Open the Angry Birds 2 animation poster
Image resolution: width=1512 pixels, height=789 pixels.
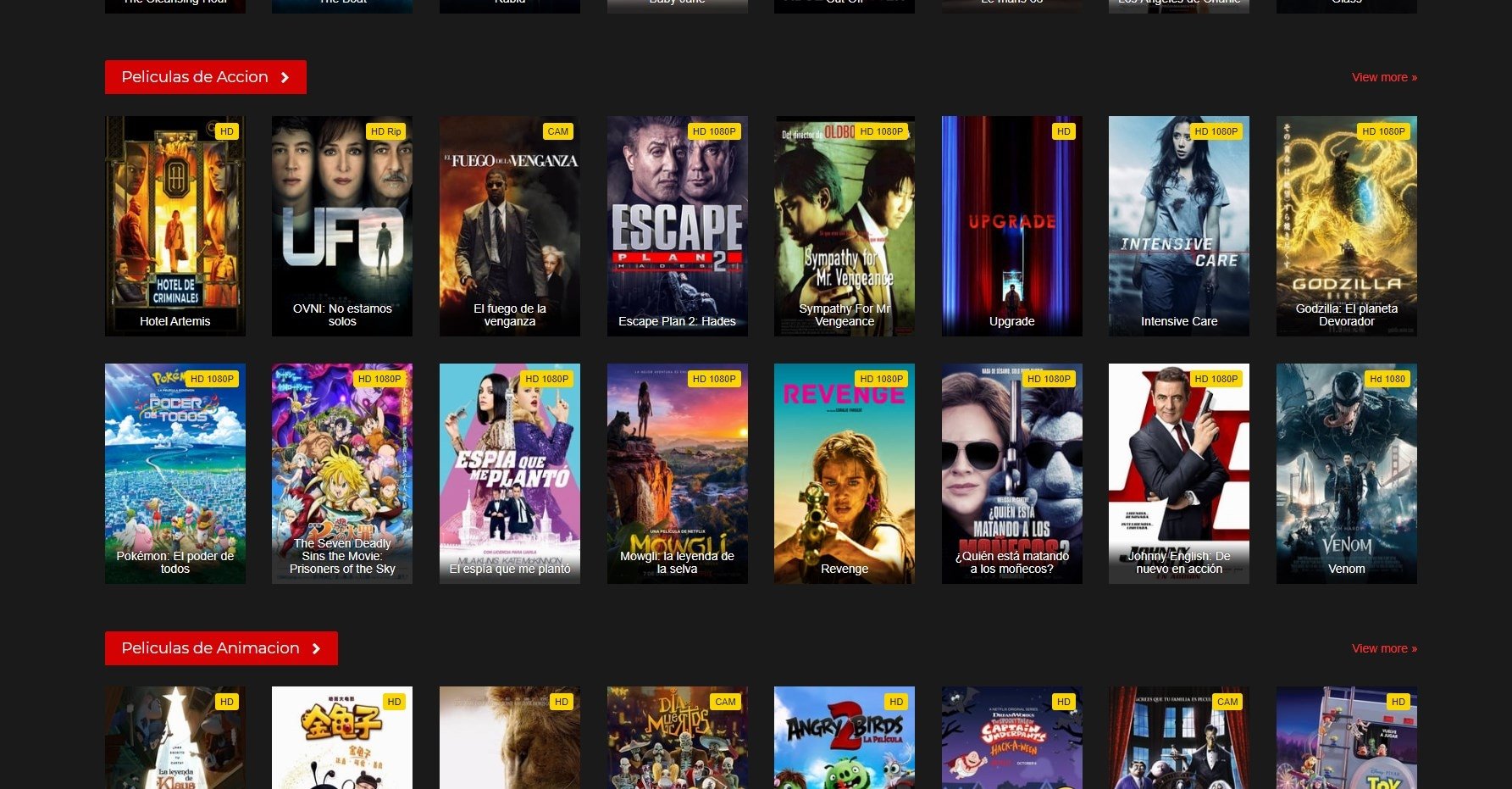pyautogui.click(x=845, y=737)
